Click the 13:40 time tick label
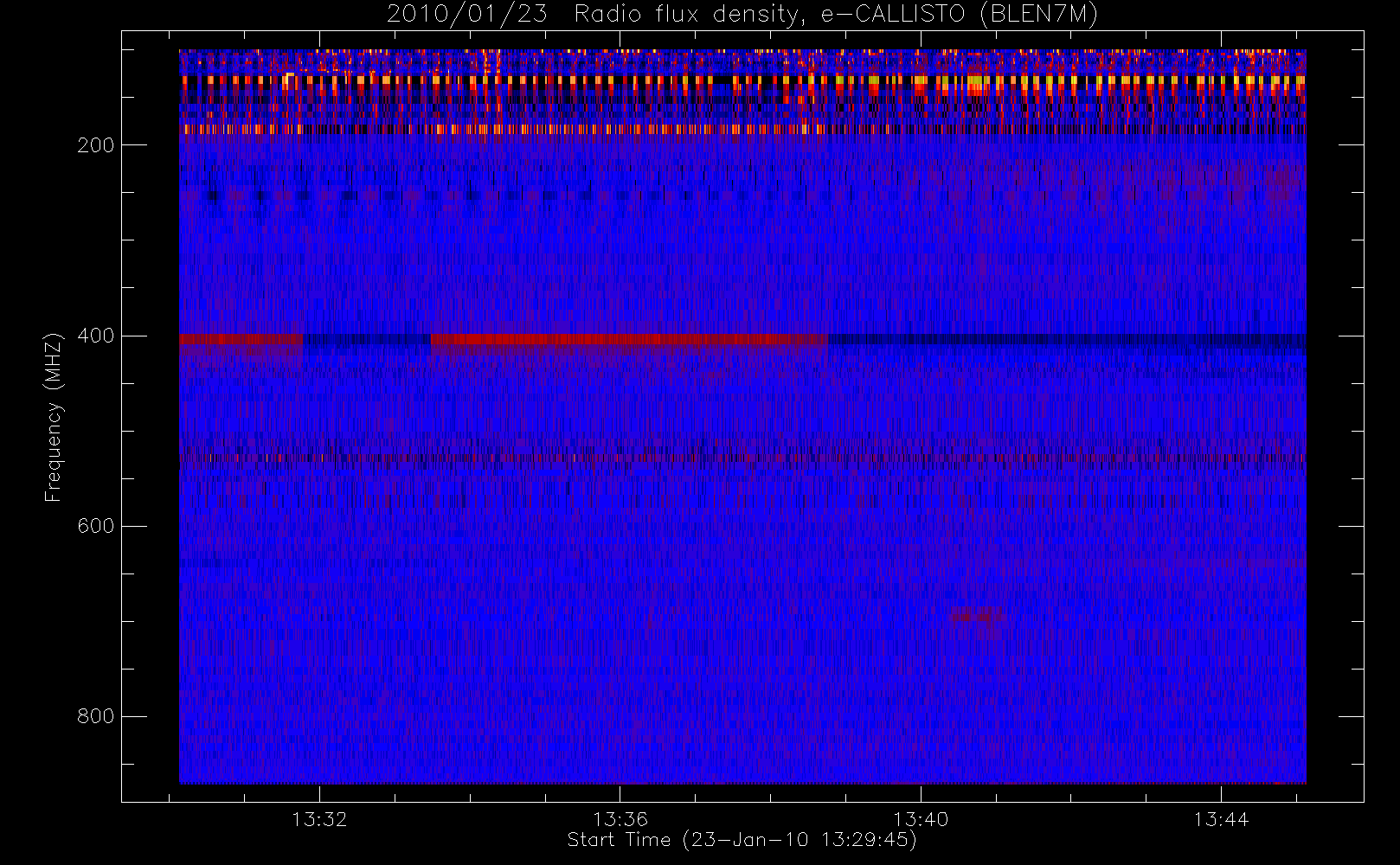 pos(921,819)
